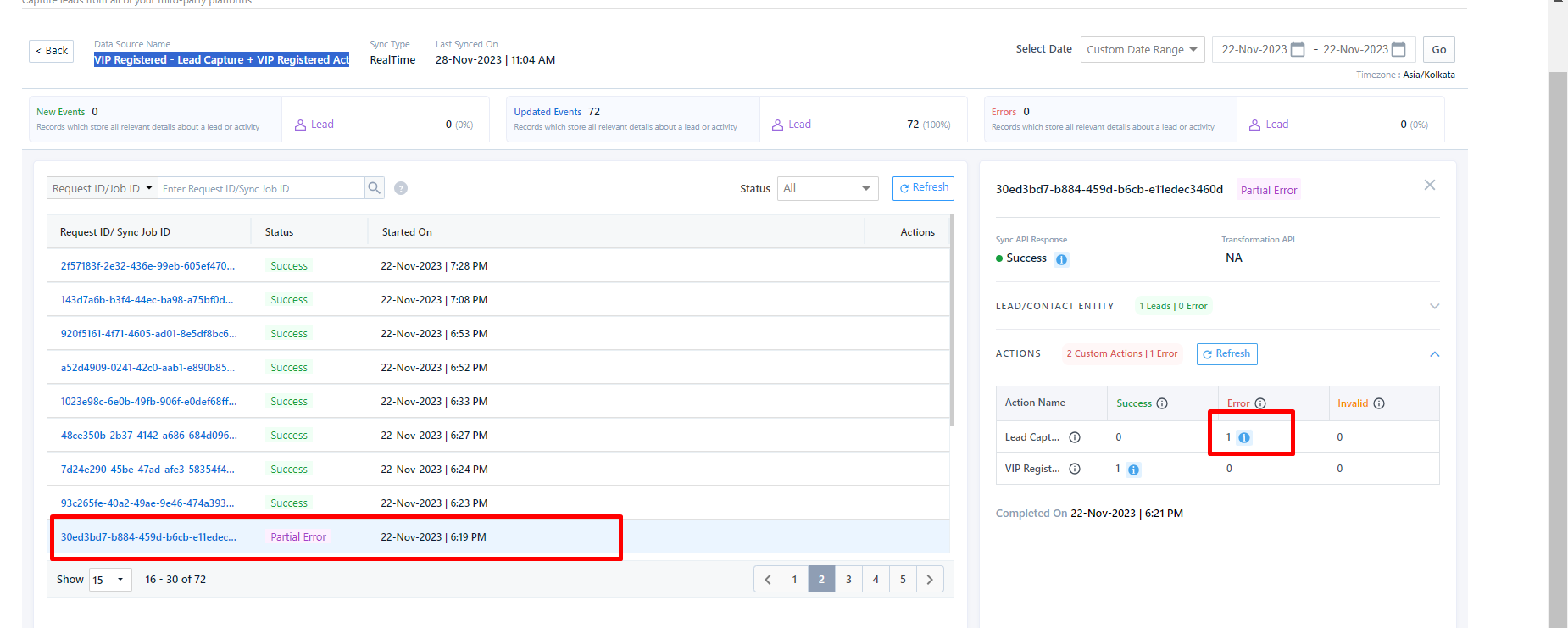This screenshot has height=628, width=1568.
Task: Open request 1023e98c-6e0b-49fb-906f-e0def68ff...
Action: (148, 402)
